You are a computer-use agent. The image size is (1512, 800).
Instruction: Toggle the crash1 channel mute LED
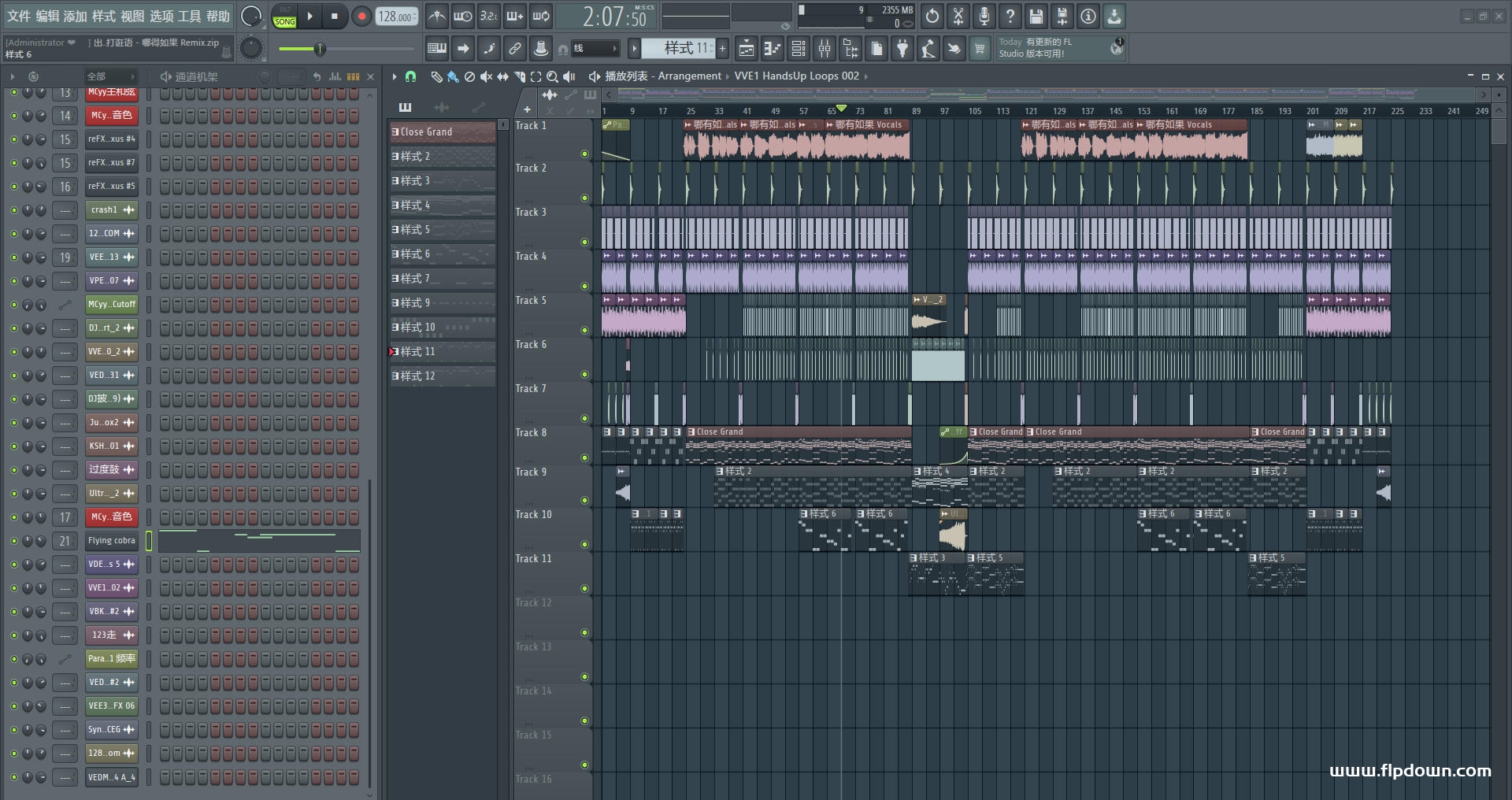[13, 210]
